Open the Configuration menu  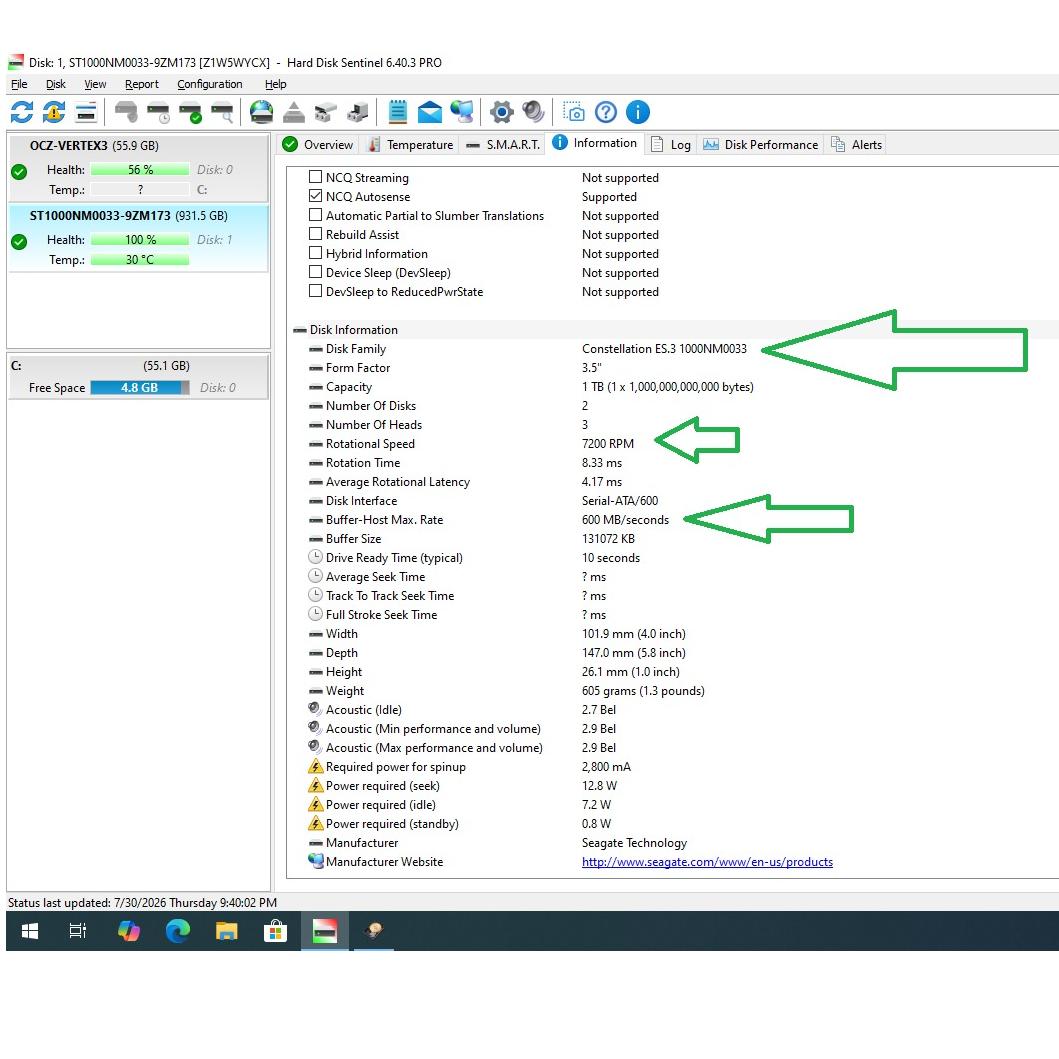(209, 84)
